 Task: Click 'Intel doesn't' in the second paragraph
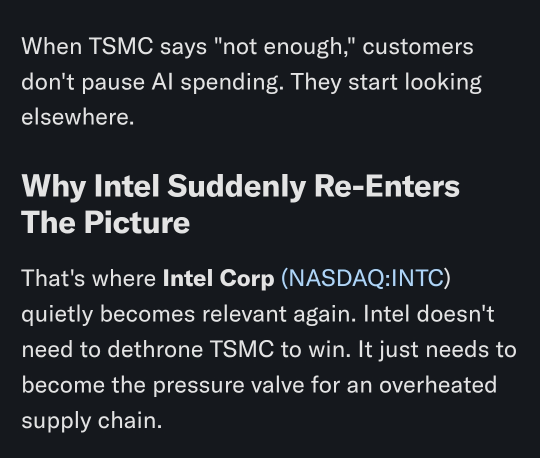(429, 314)
